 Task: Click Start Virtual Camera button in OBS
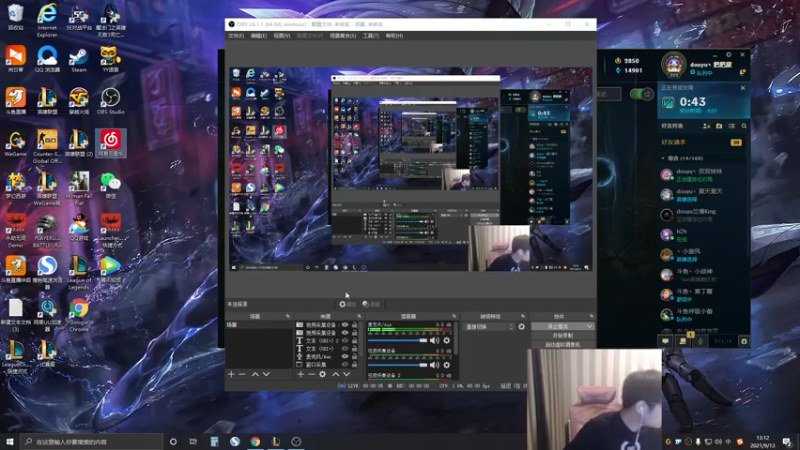(x=563, y=344)
